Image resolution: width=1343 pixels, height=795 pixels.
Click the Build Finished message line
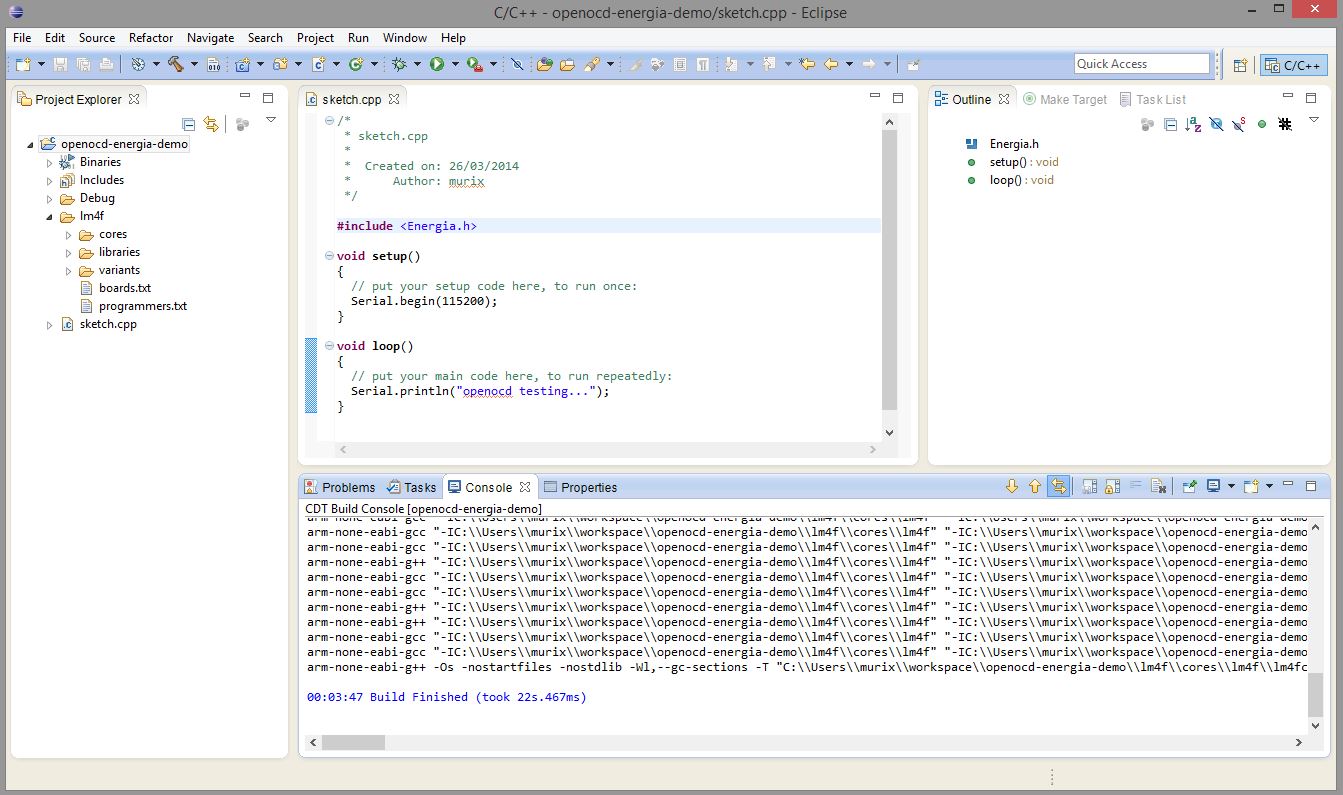tap(447, 697)
